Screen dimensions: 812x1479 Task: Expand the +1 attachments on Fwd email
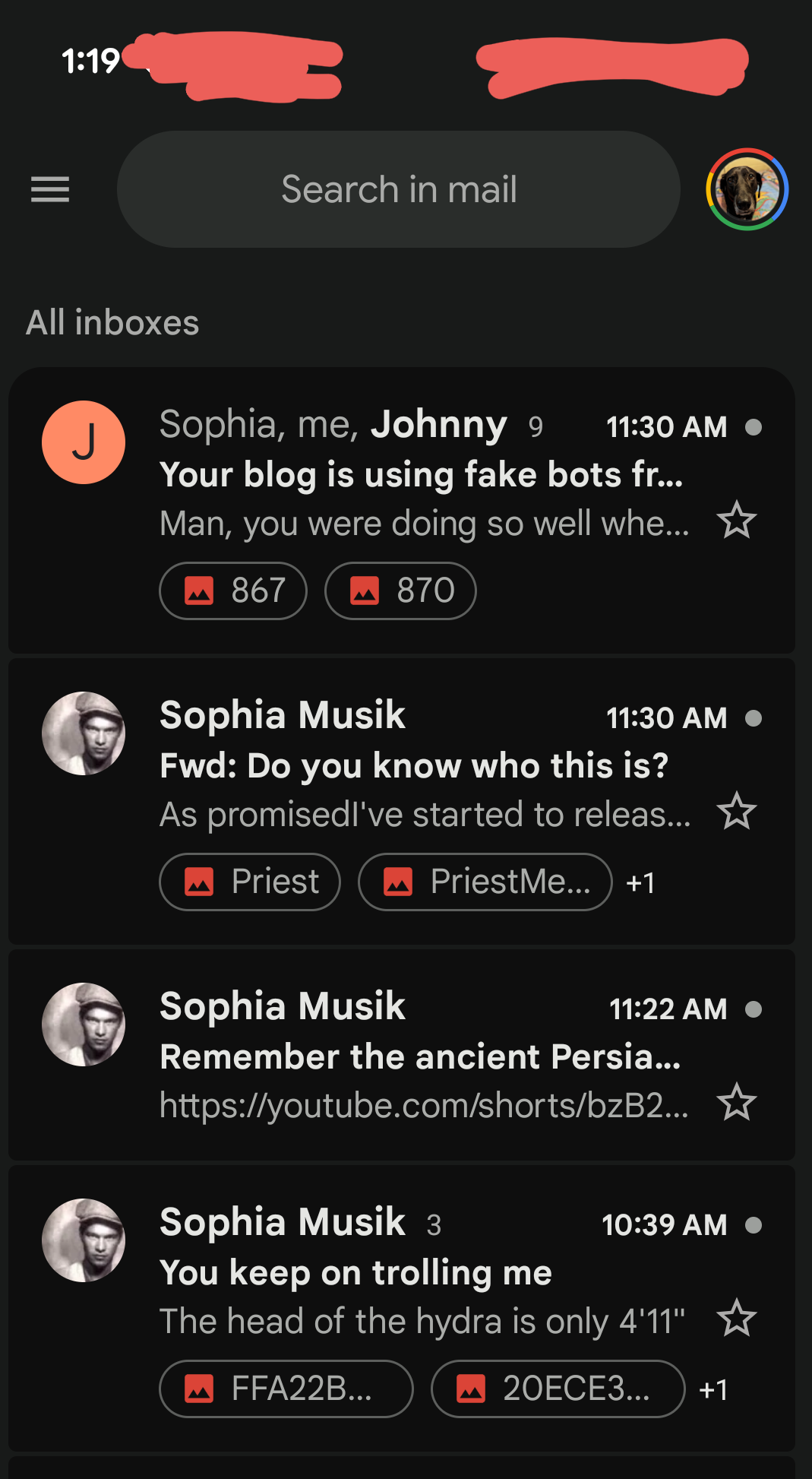[640, 882]
